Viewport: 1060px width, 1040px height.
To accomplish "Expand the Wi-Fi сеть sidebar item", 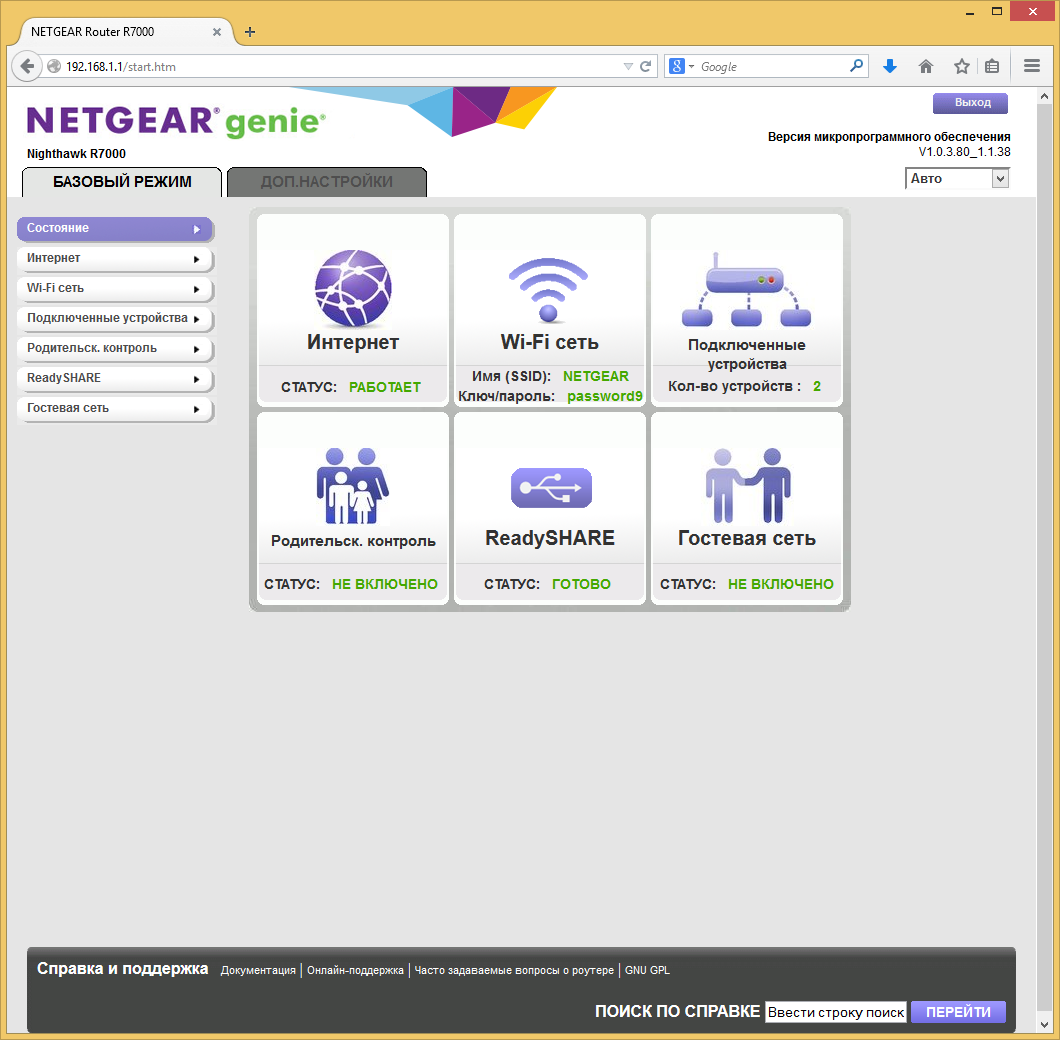I will [x=115, y=288].
